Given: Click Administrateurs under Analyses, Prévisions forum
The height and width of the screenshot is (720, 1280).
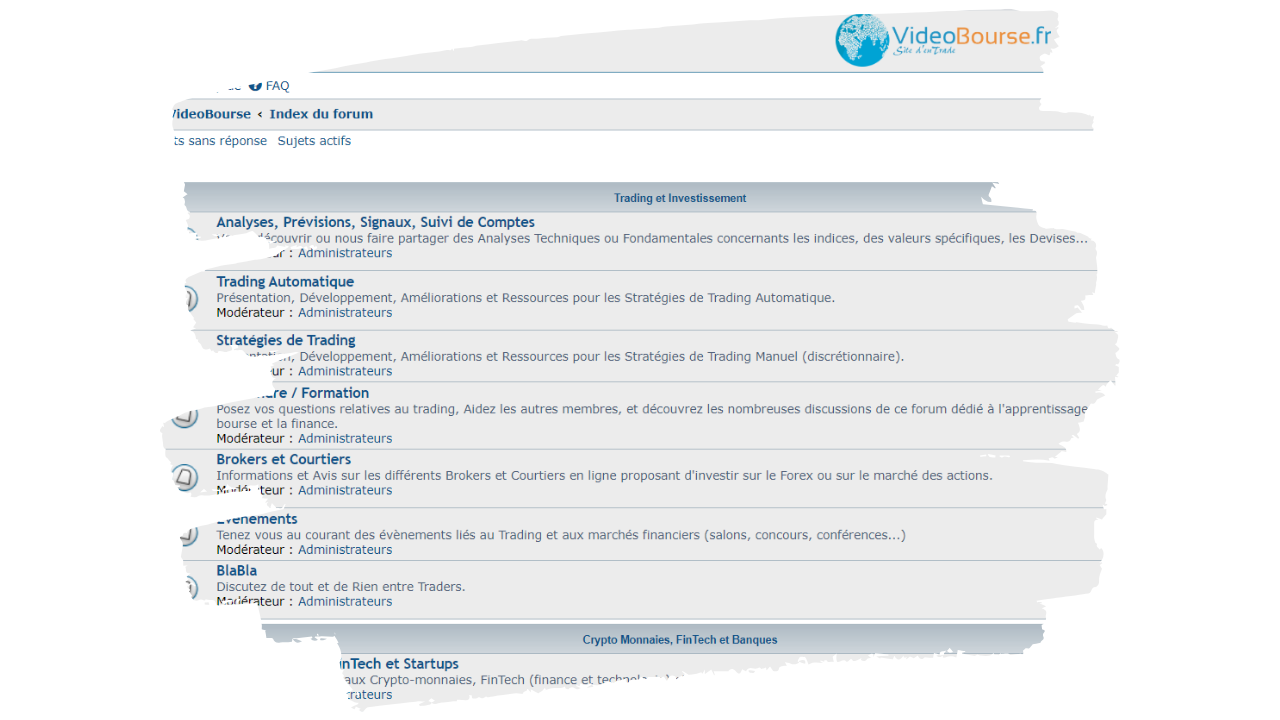Looking at the screenshot, I should [x=345, y=253].
